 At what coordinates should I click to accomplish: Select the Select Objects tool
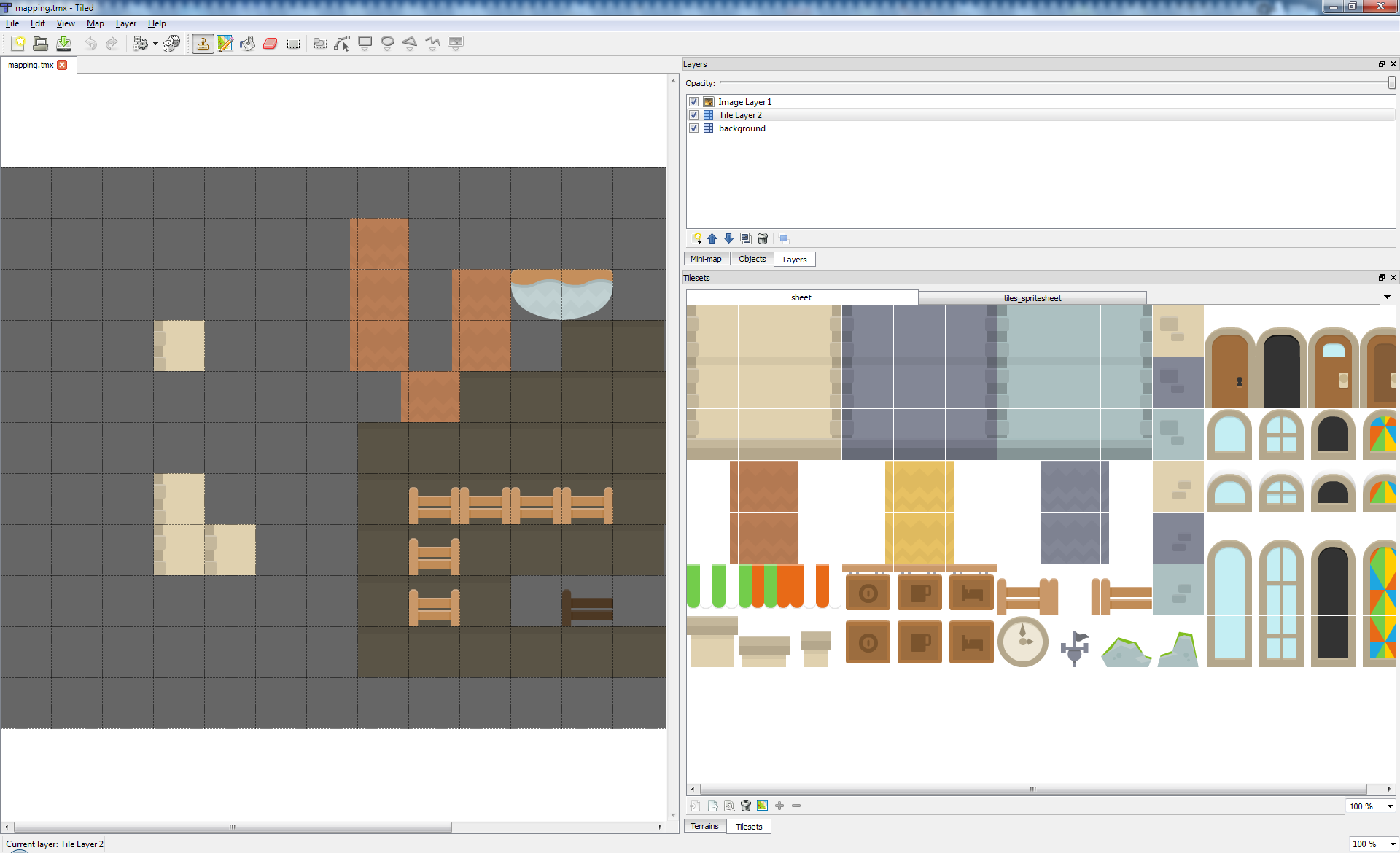[x=319, y=44]
